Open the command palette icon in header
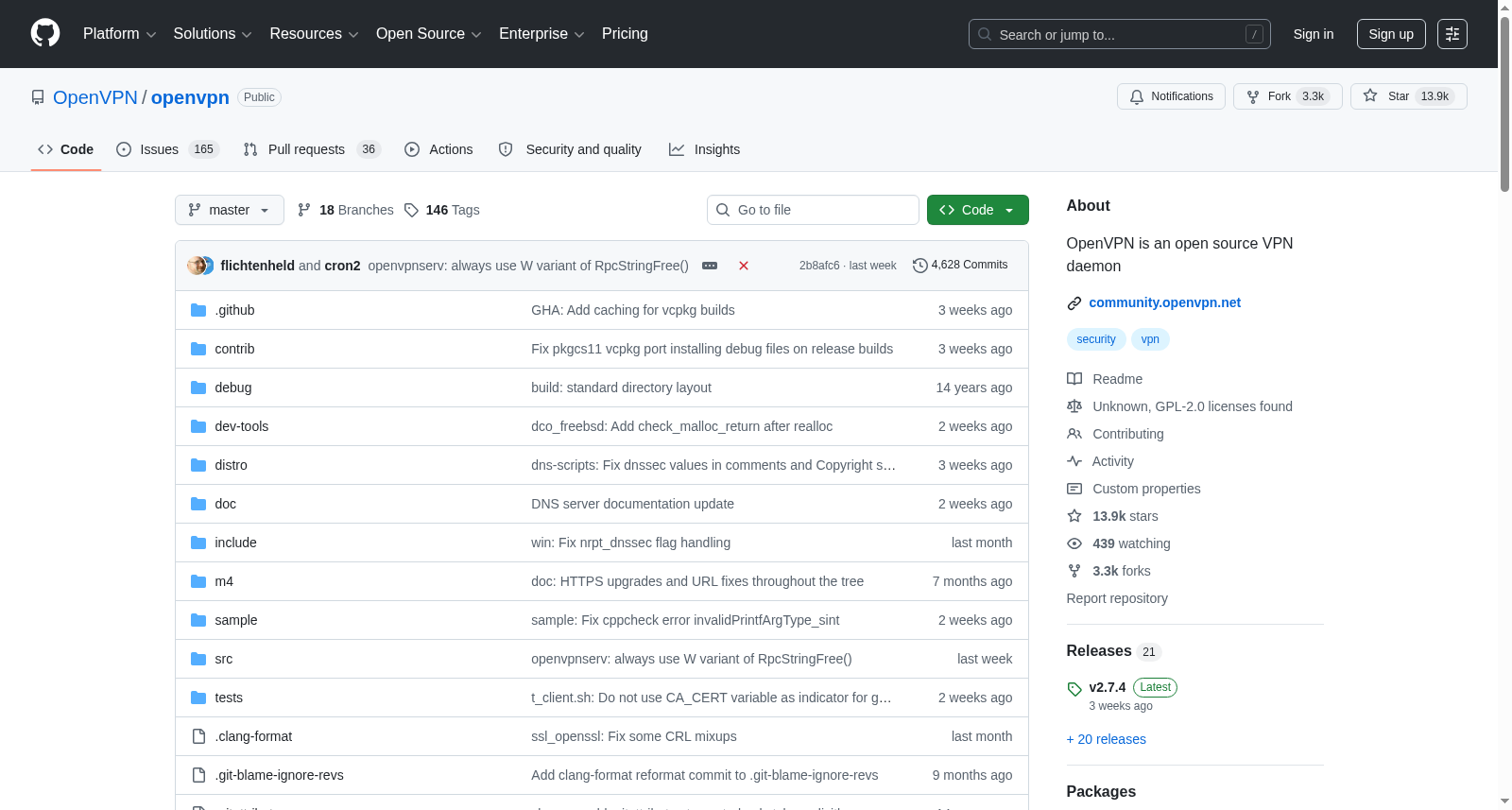The width and height of the screenshot is (1512, 810). pyautogui.click(x=1452, y=34)
